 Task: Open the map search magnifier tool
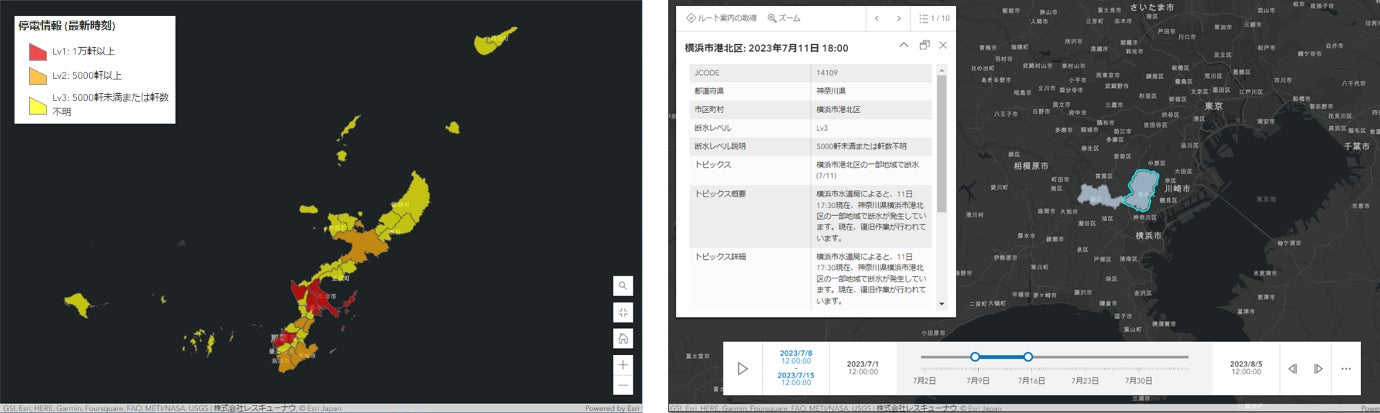click(623, 286)
